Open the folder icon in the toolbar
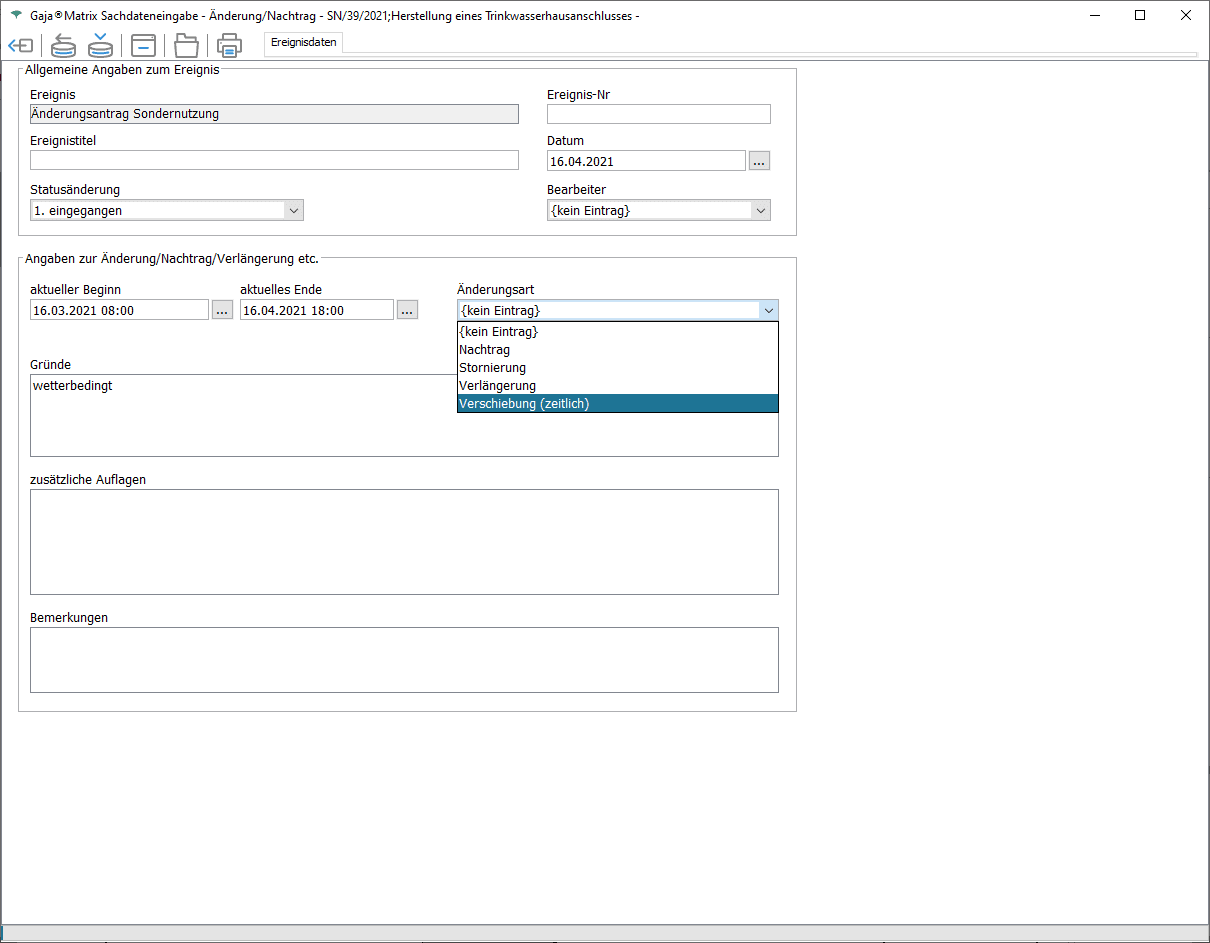The width and height of the screenshot is (1210, 943). pyautogui.click(x=186, y=46)
